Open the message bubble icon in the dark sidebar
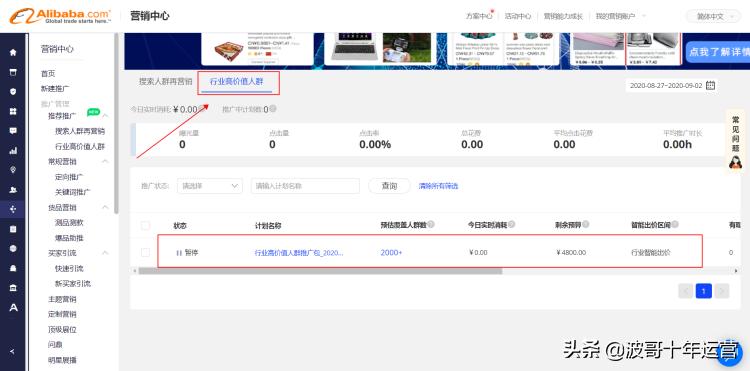 pos(13,131)
